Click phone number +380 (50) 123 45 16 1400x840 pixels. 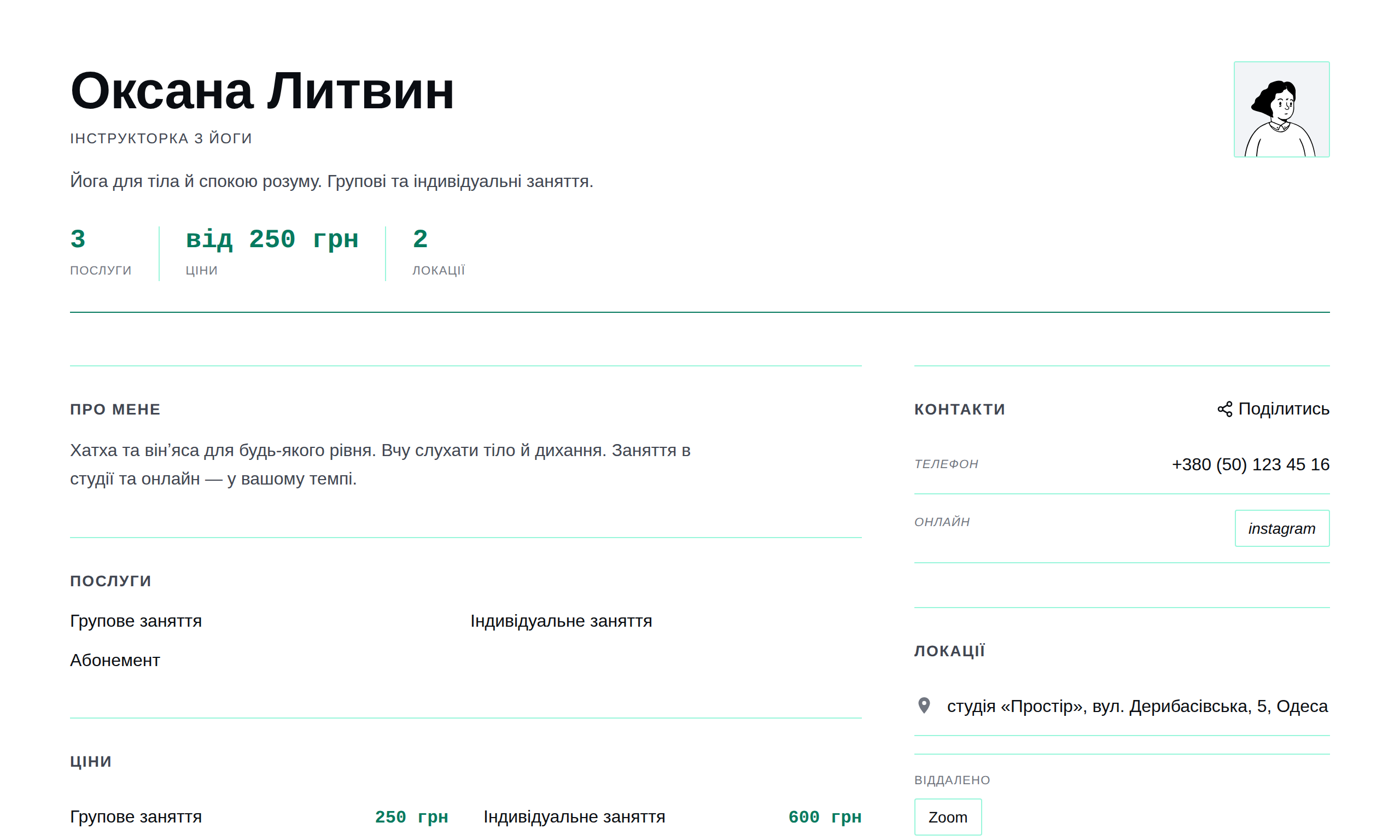(1251, 464)
